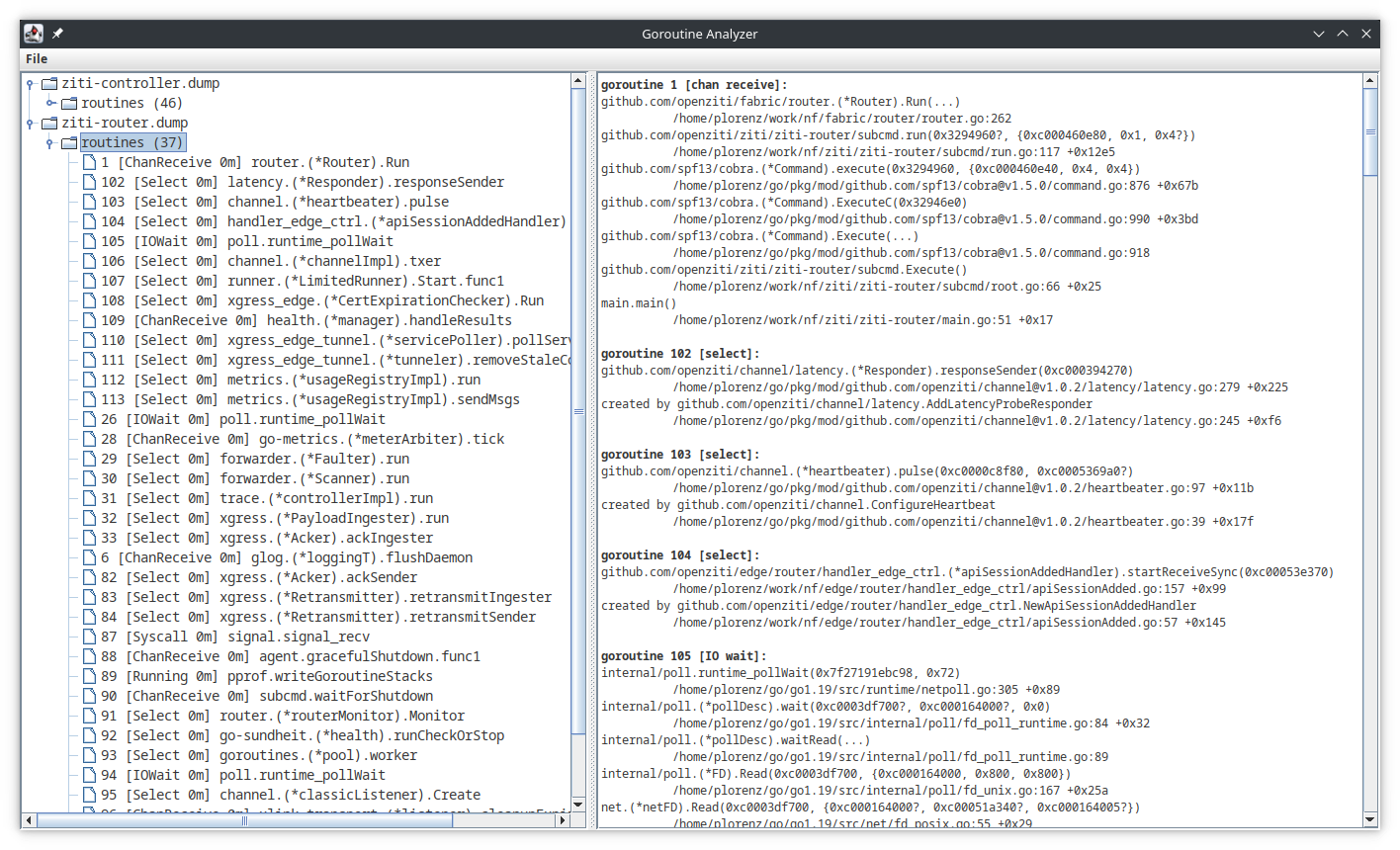Click file icon of 102 latency responseSender
The height and width of the screenshot is (850, 1400).
(89, 182)
